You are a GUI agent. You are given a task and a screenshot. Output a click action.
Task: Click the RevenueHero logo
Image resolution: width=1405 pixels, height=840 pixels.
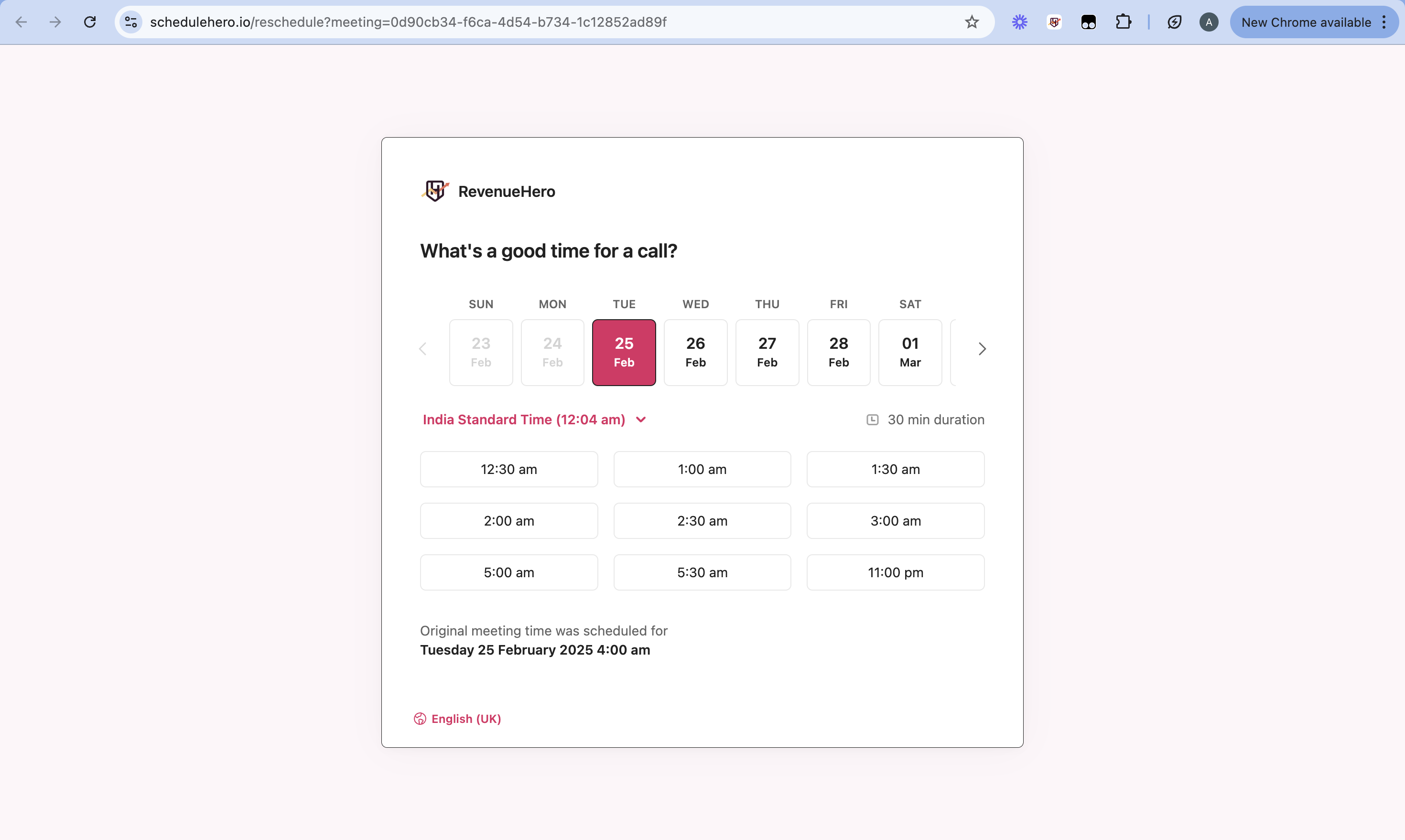435,191
